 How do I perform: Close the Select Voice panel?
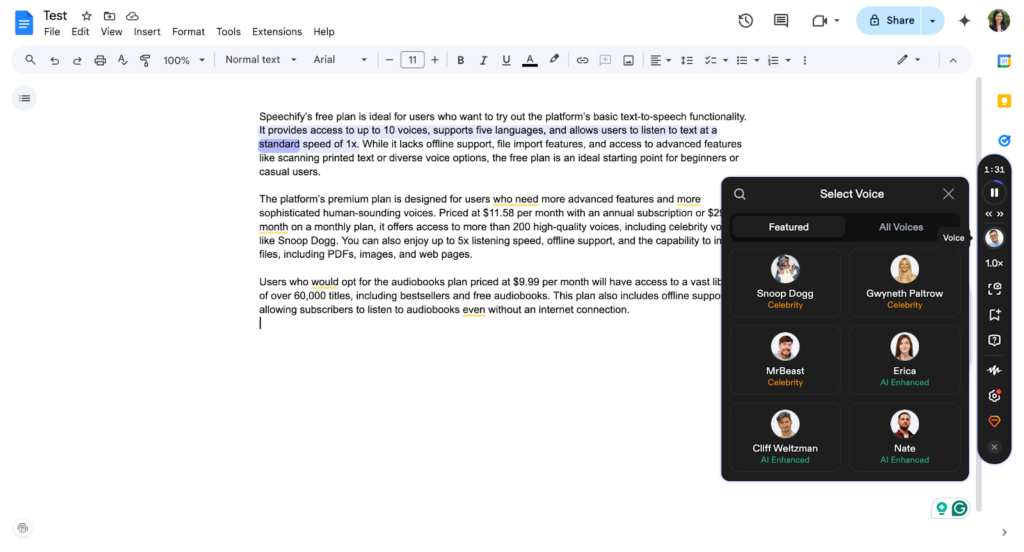click(948, 194)
